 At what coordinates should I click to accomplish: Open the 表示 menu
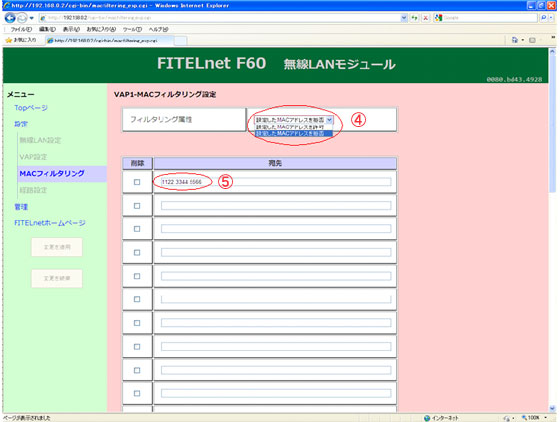[x=71, y=29]
